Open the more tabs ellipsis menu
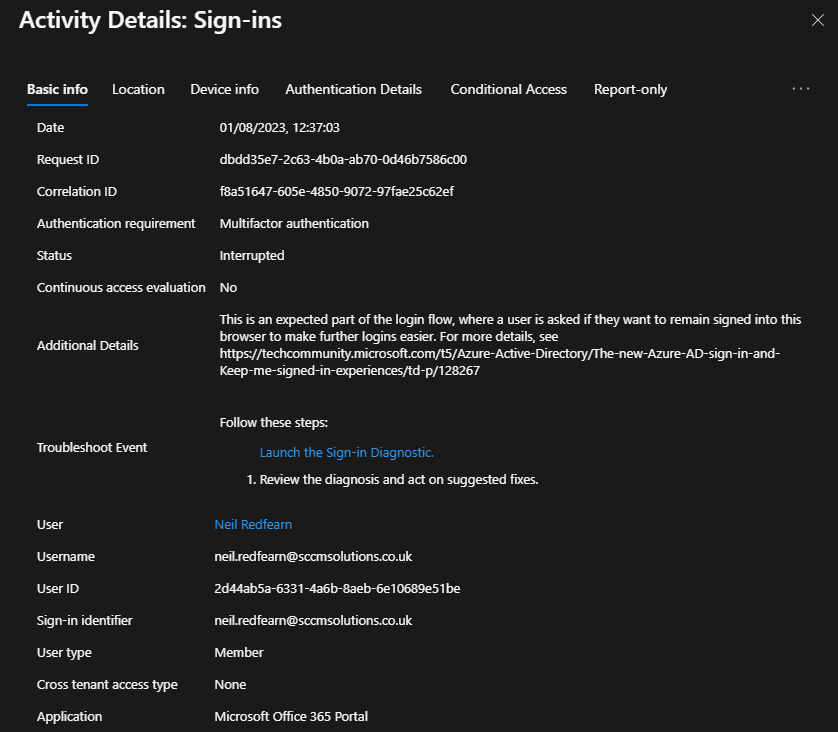Screen dimensions: 838x732 (801, 89)
